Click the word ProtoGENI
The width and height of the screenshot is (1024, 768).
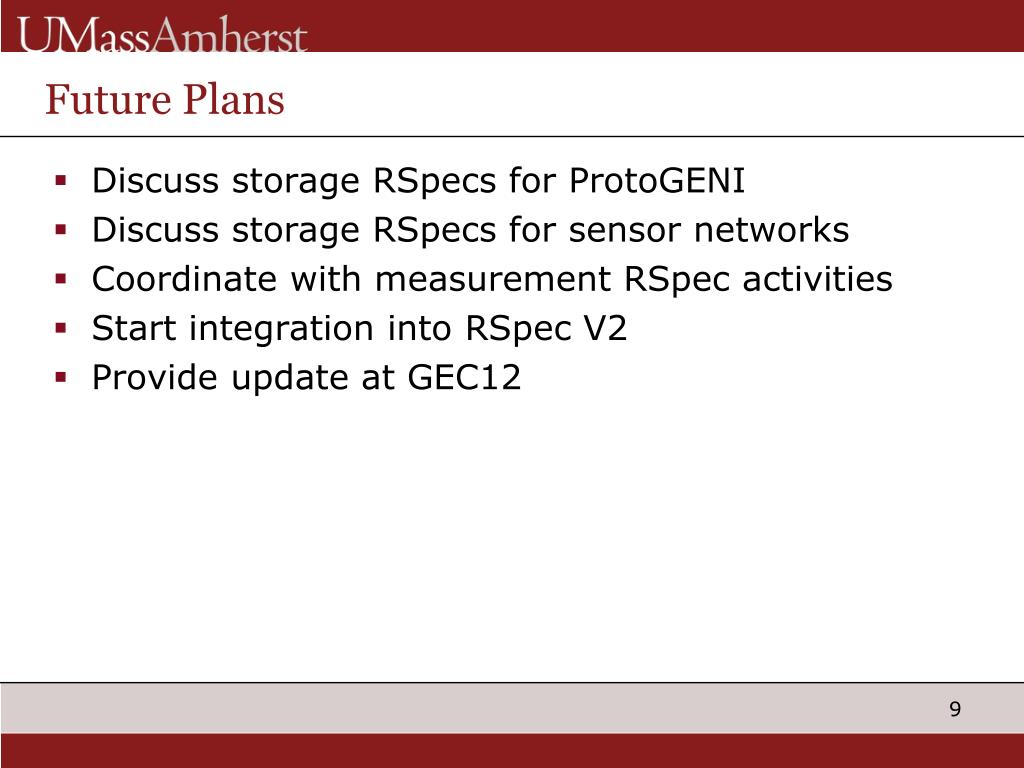[657, 180]
